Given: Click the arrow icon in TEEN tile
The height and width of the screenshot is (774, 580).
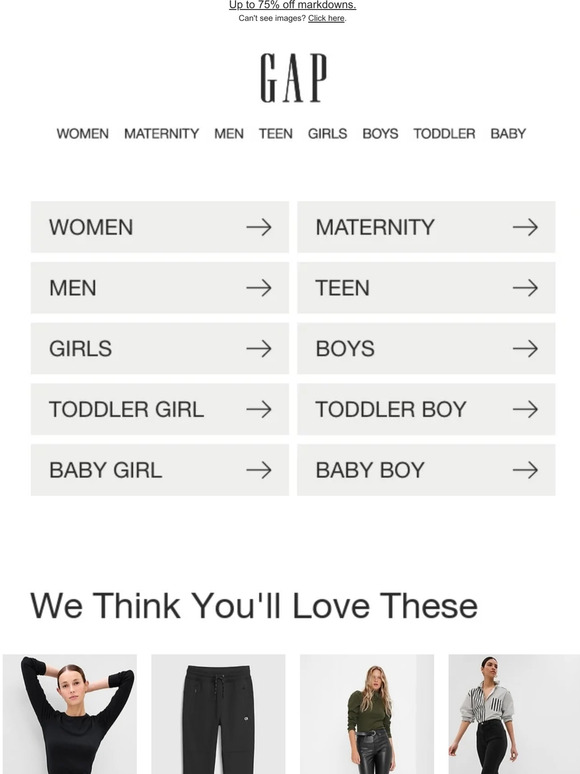Looking at the screenshot, I should click(525, 288).
